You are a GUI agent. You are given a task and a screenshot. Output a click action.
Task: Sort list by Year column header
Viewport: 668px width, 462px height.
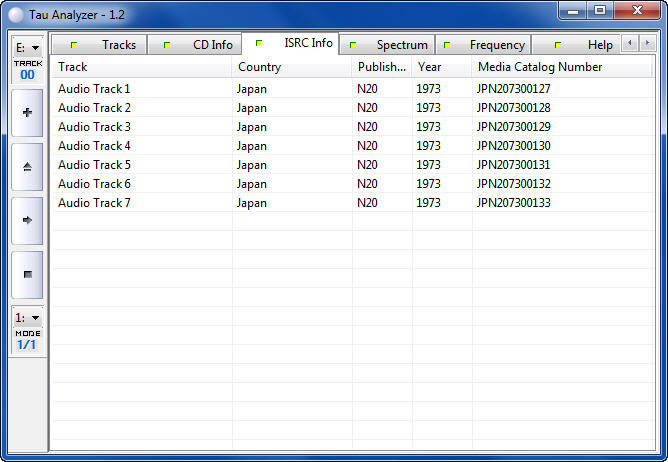tap(441, 67)
